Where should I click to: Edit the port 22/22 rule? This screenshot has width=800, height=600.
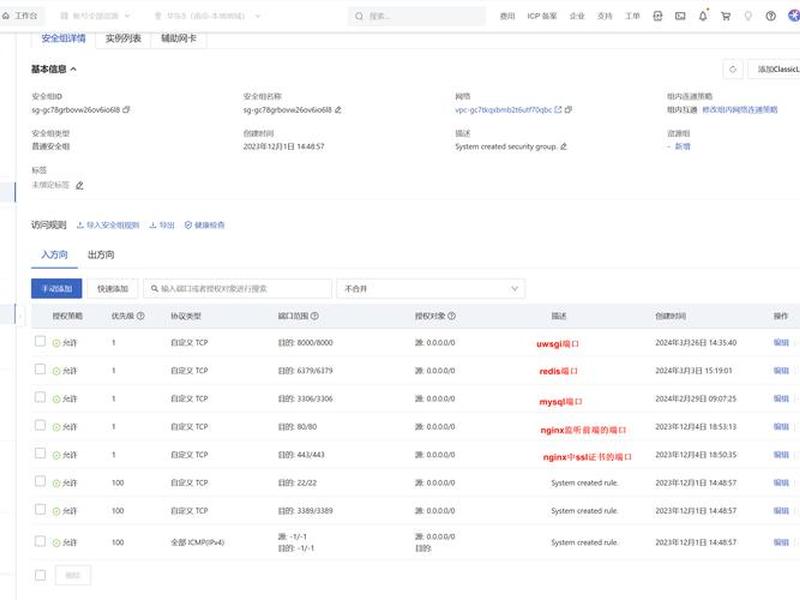[x=781, y=483]
